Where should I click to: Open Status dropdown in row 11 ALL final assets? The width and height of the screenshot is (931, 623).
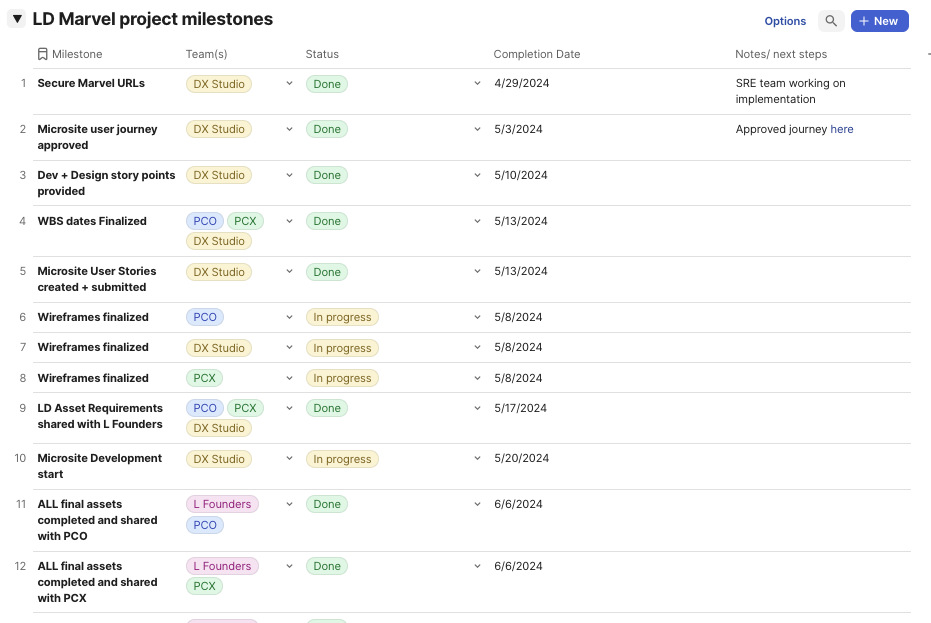pos(477,504)
